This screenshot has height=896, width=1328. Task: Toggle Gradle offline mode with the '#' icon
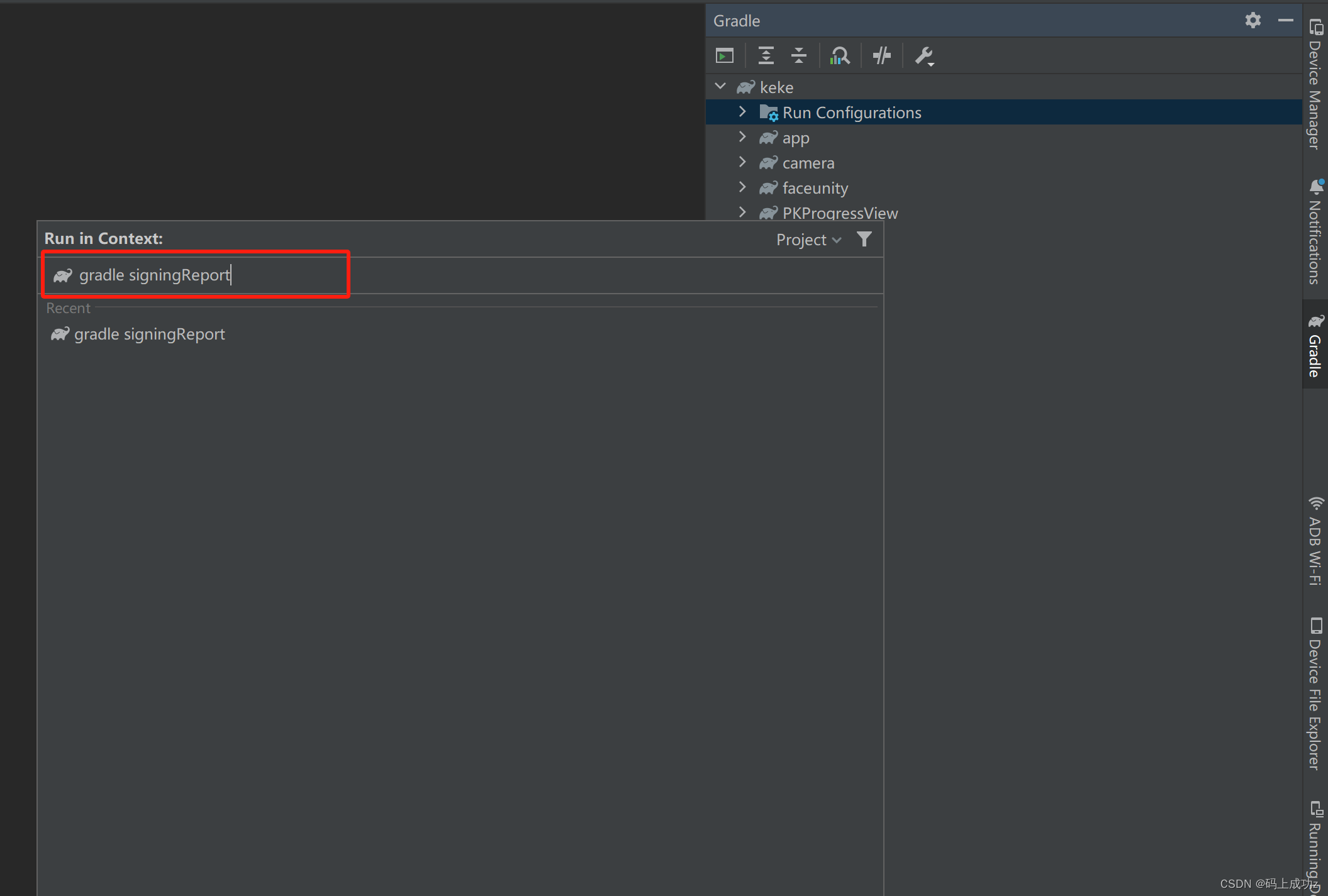coord(882,55)
